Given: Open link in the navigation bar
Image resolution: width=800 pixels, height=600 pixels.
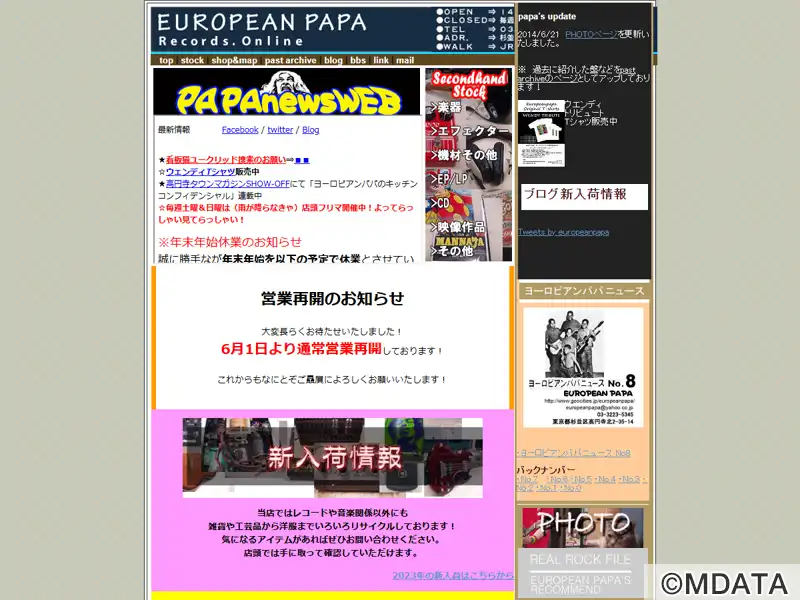Looking at the screenshot, I should (x=381, y=60).
